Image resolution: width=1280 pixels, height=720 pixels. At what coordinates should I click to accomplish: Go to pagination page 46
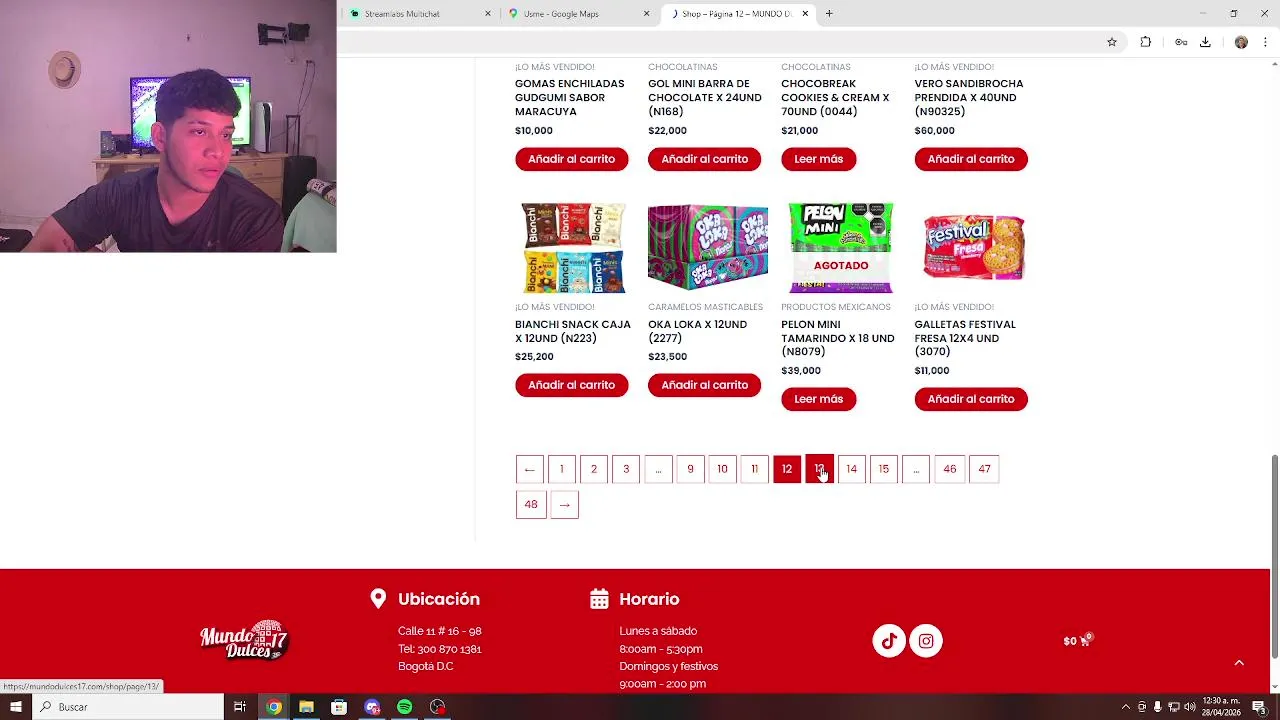coord(950,469)
